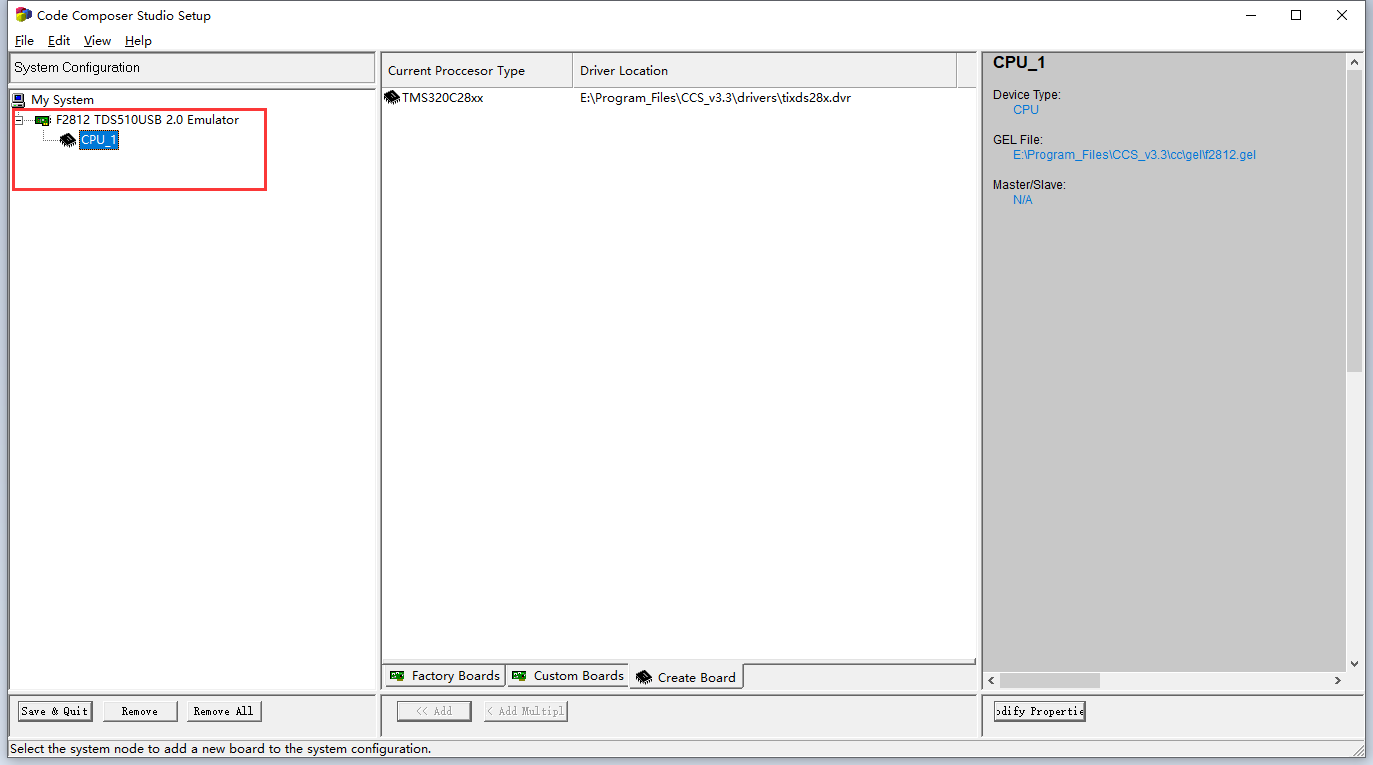Image resolution: width=1373 pixels, height=765 pixels.
Task: Click the TMS320C28xx processor chip icon
Action: point(392,97)
